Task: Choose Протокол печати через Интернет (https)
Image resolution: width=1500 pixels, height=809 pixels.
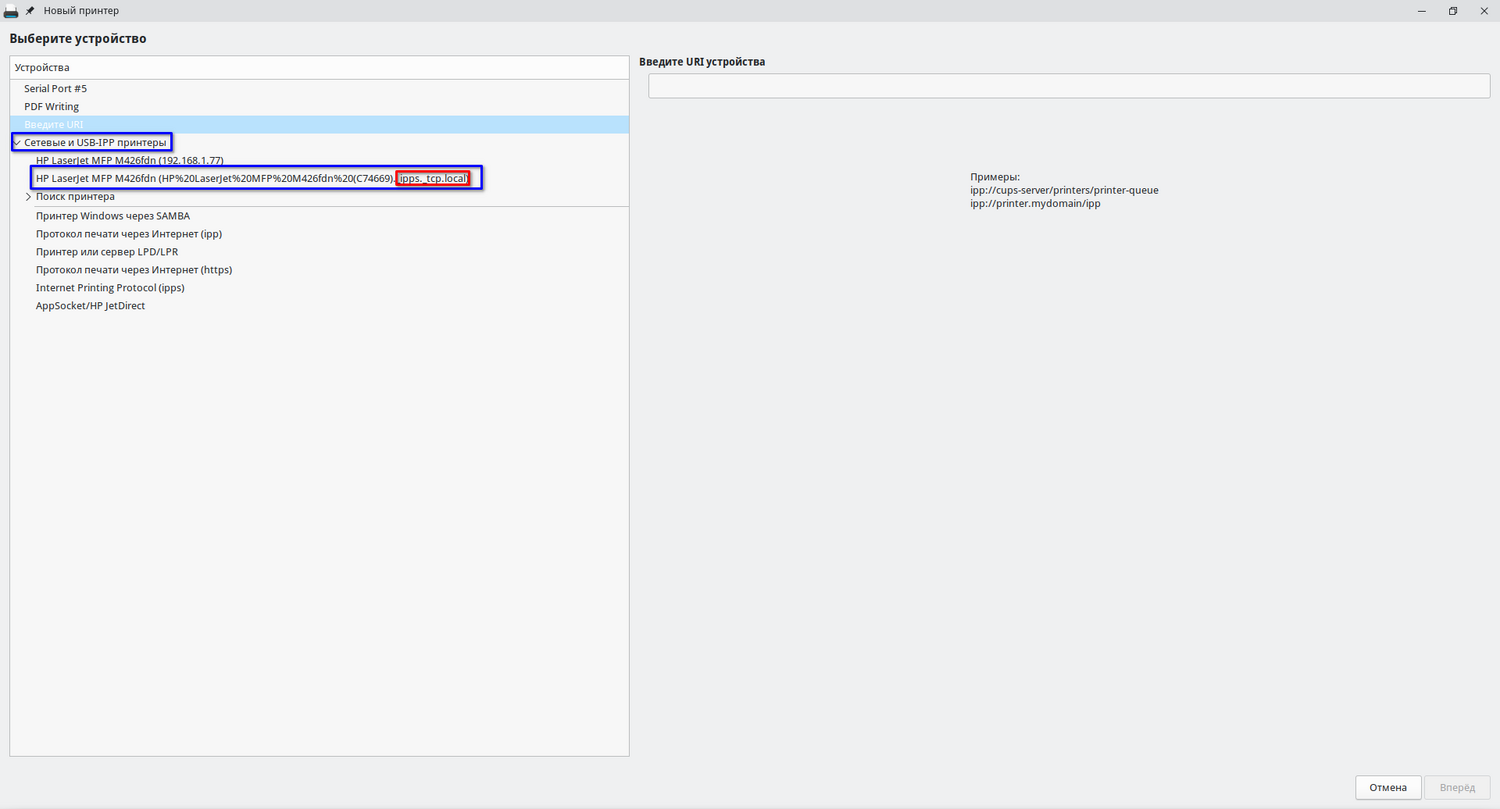Action: [134, 270]
